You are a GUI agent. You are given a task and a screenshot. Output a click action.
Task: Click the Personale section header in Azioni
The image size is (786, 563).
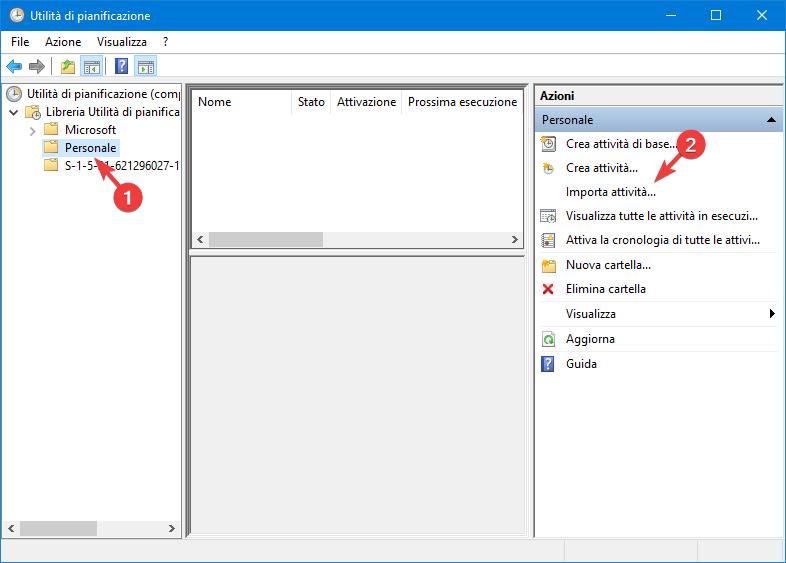click(x=658, y=120)
